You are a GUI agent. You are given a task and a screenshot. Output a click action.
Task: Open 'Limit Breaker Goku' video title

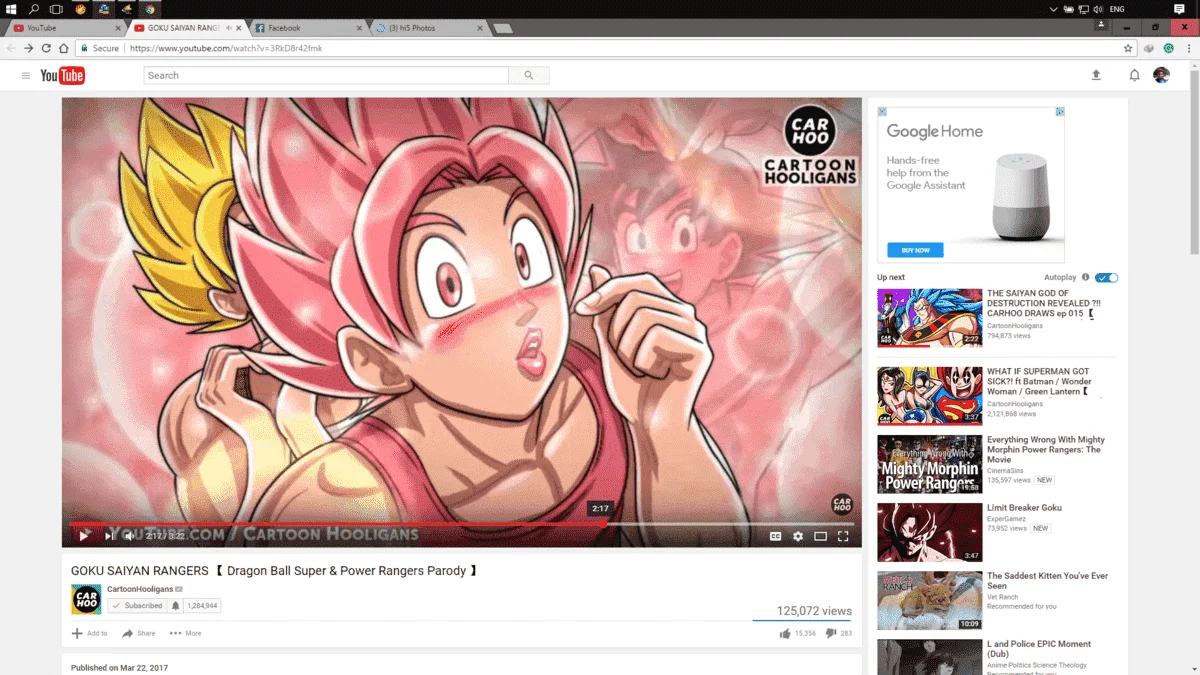coord(1024,508)
